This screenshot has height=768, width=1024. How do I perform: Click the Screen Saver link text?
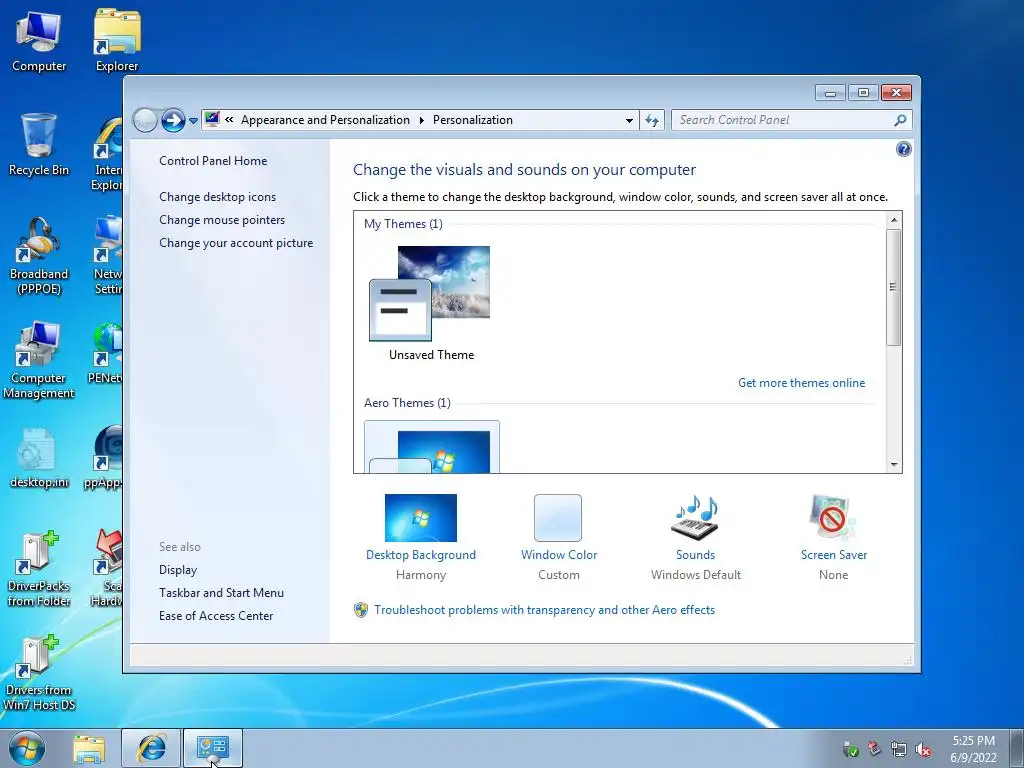tap(834, 555)
